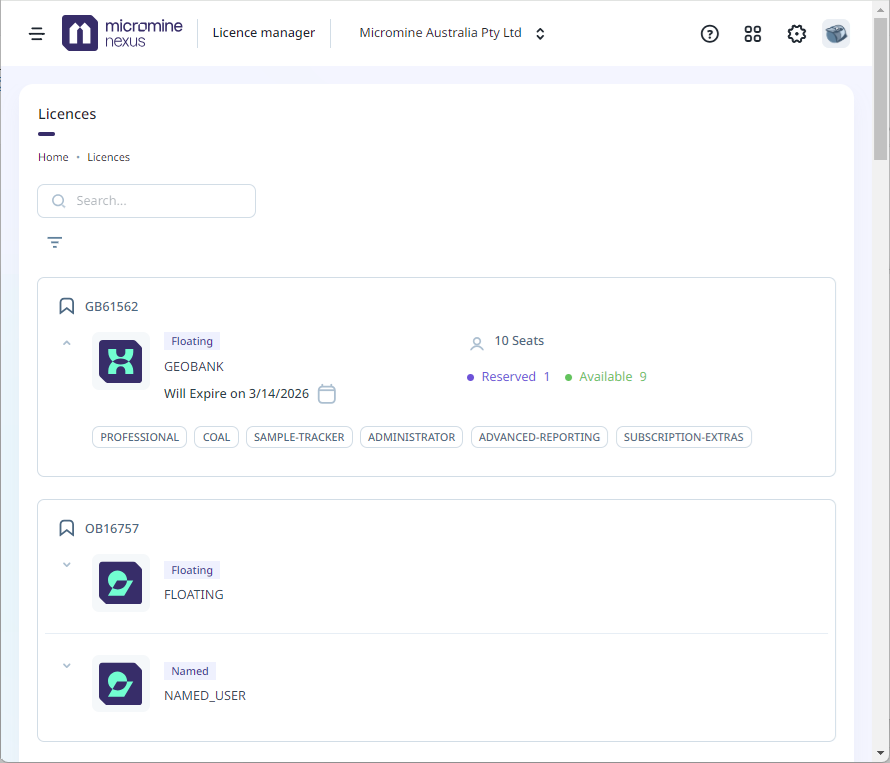Click the user profile avatar
Screen dimensions: 890x763
836,33
